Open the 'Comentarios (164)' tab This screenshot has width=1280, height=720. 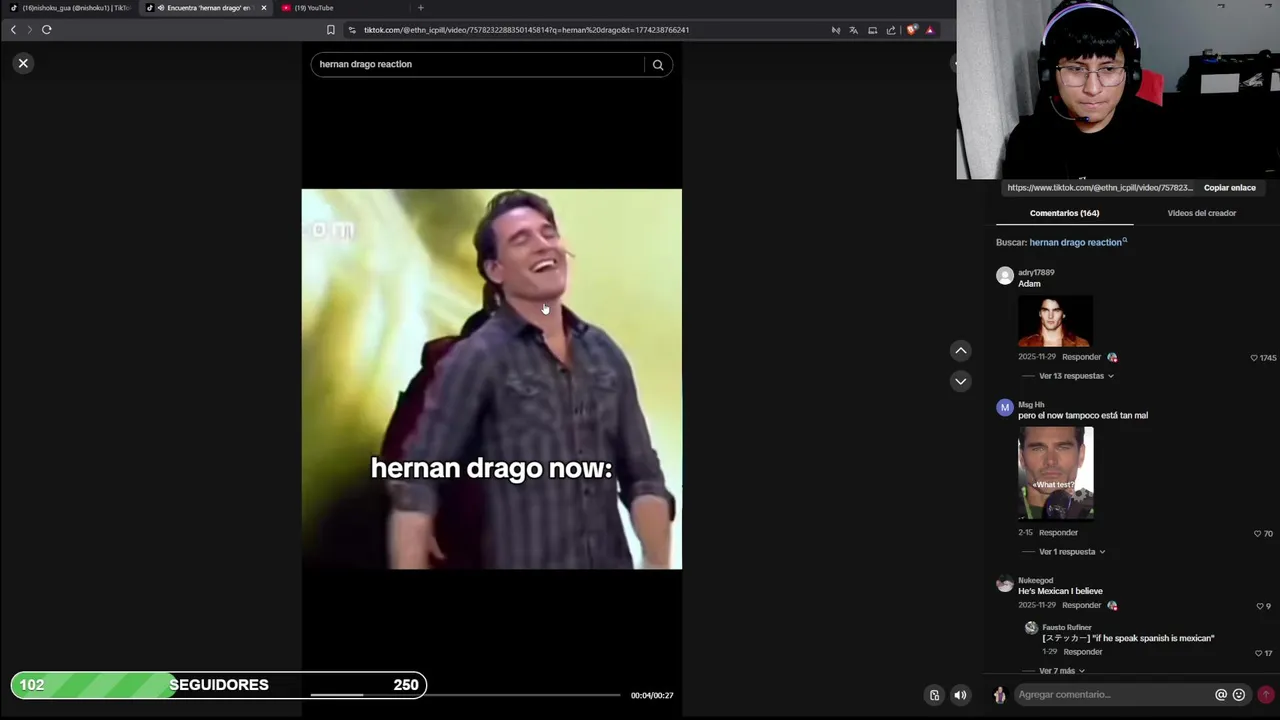(x=1064, y=213)
